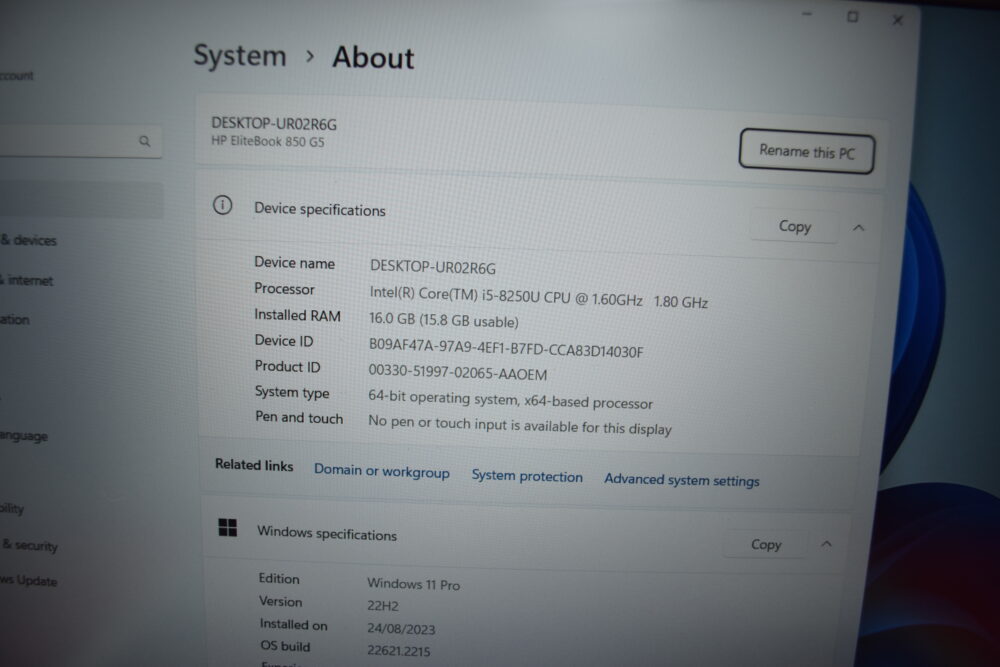Open the sidebar item ending in 'bility'
The height and width of the screenshot is (667, 1000).
(x=12, y=508)
